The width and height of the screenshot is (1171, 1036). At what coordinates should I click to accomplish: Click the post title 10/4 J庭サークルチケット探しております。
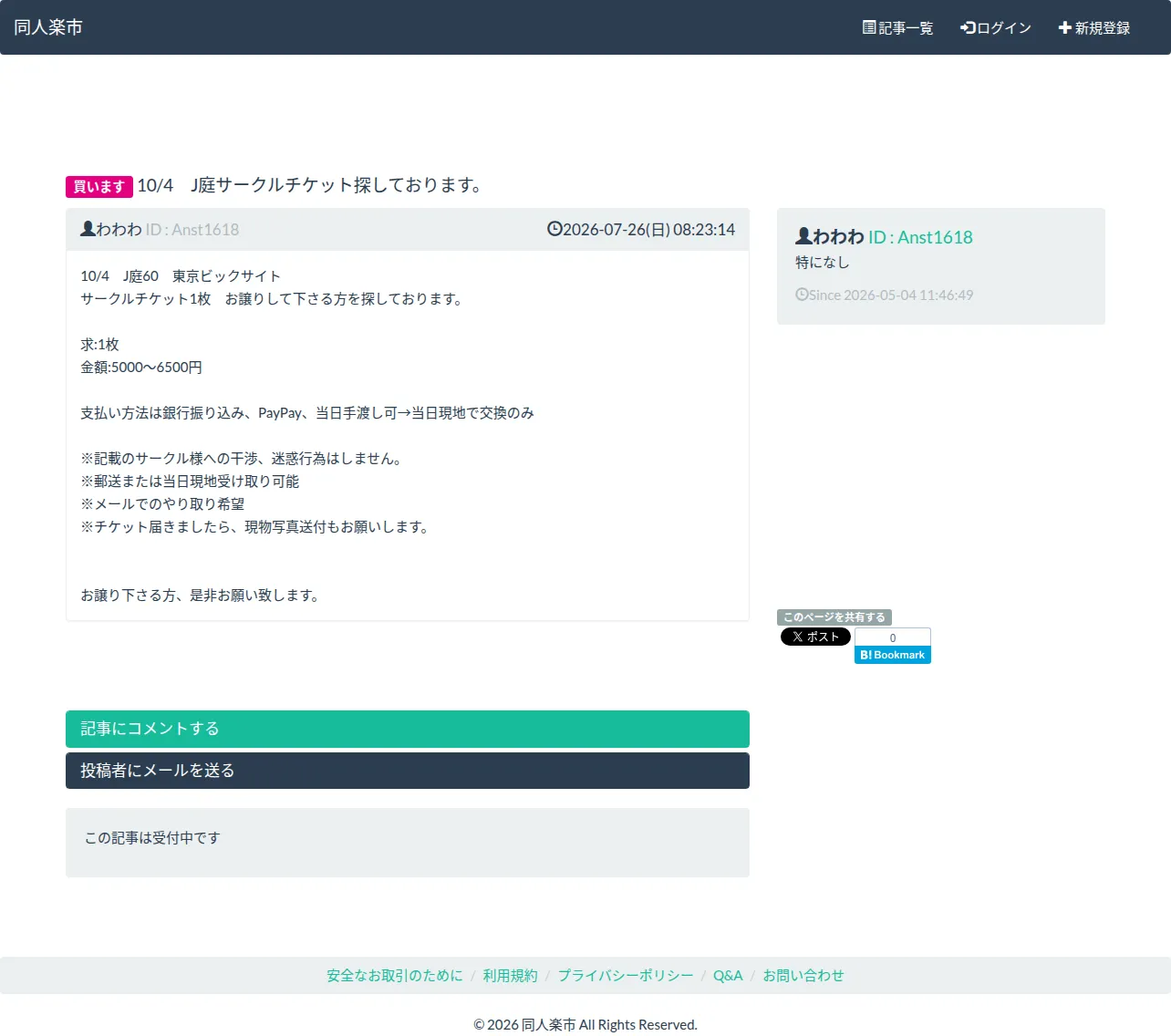(x=312, y=185)
